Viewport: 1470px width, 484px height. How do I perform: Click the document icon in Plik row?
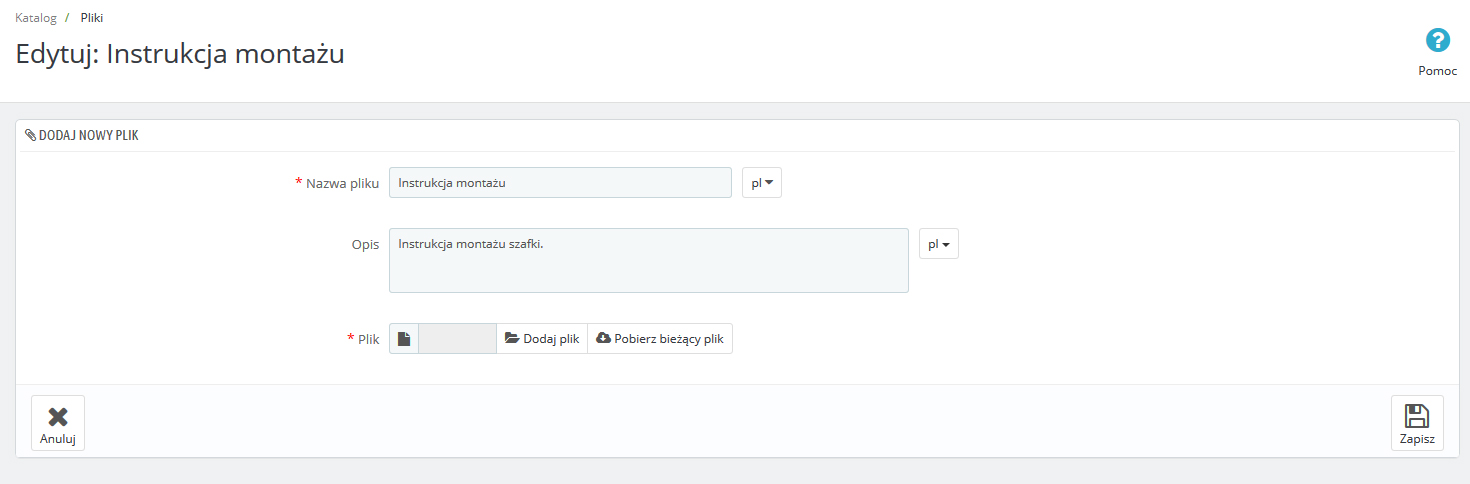tap(404, 339)
